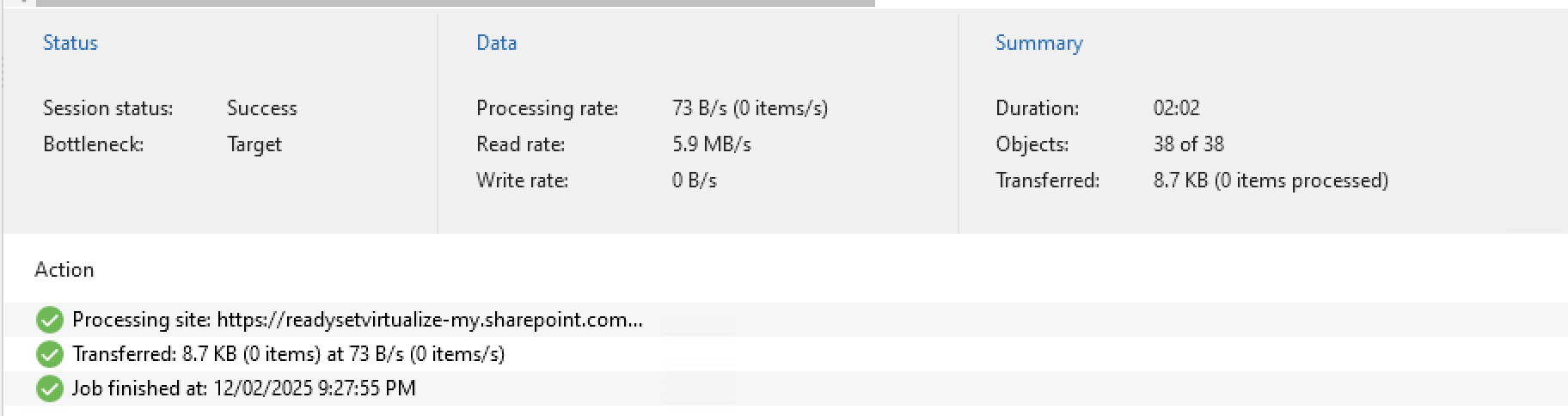Click the Session status Success value
Viewport: 1568px width, 416px height.
(x=262, y=108)
